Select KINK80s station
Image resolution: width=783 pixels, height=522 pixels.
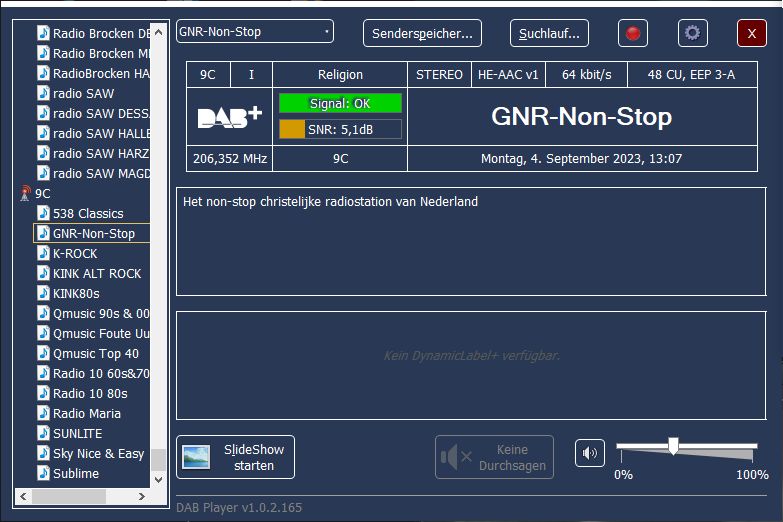76,294
